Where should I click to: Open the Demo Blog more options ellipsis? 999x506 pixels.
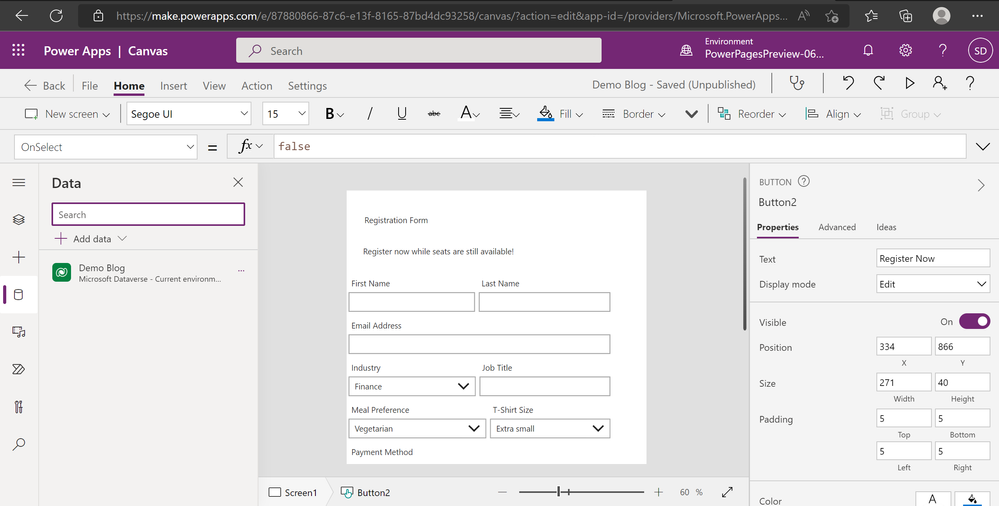241,271
